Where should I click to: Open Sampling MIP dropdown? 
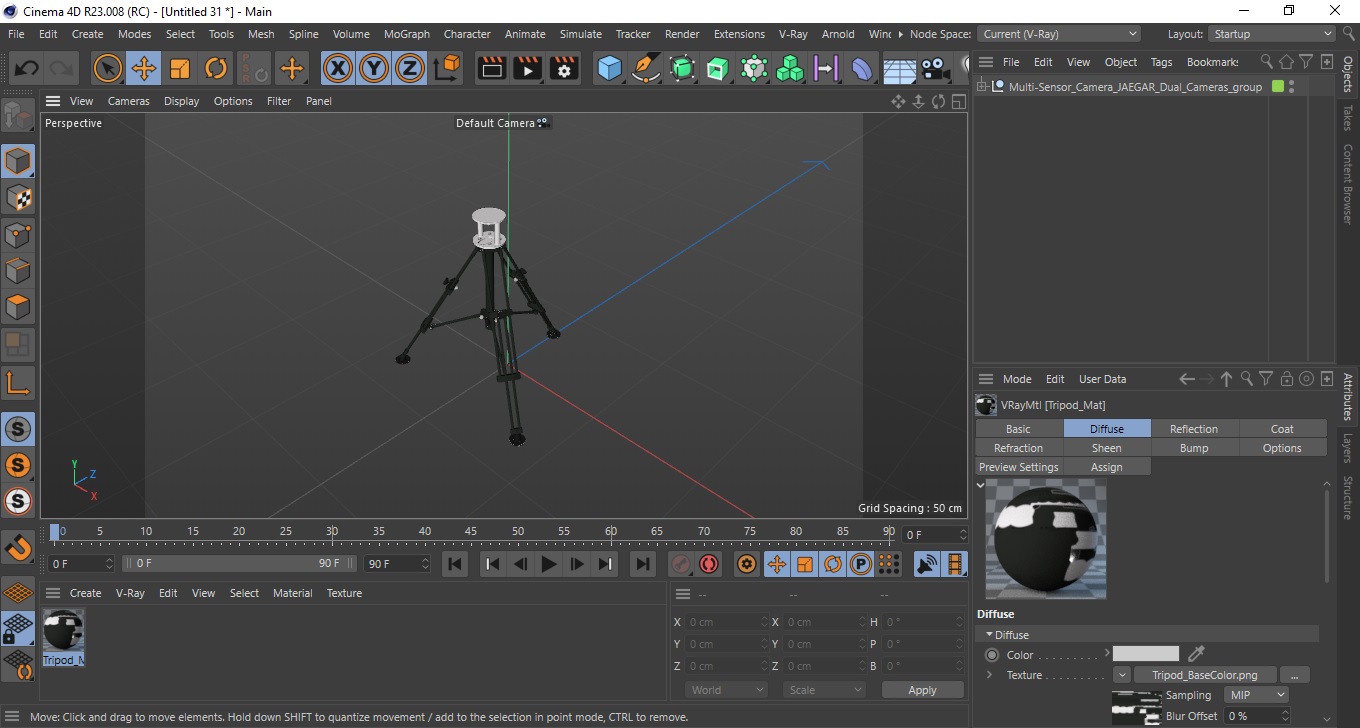point(1257,695)
